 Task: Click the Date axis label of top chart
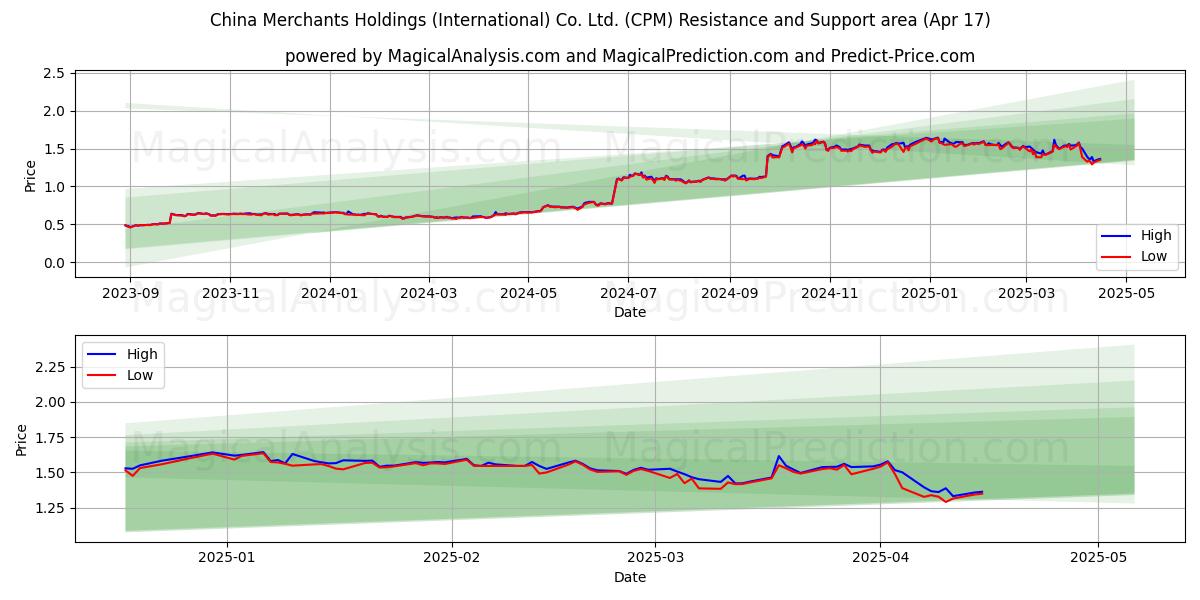point(630,312)
